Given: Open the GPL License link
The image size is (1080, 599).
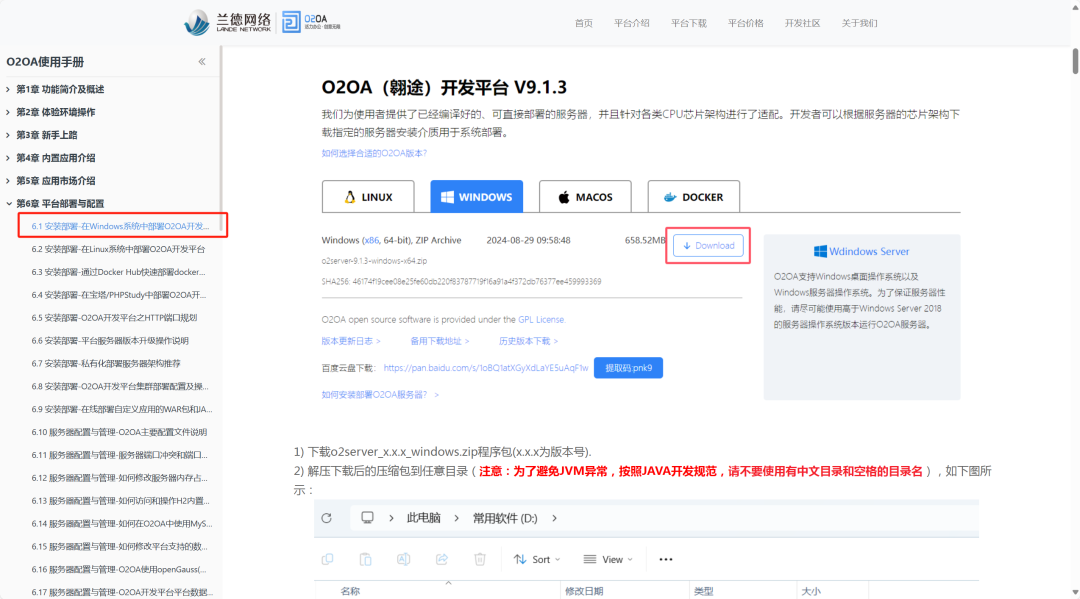Looking at the screenshot, I should 541,320.
